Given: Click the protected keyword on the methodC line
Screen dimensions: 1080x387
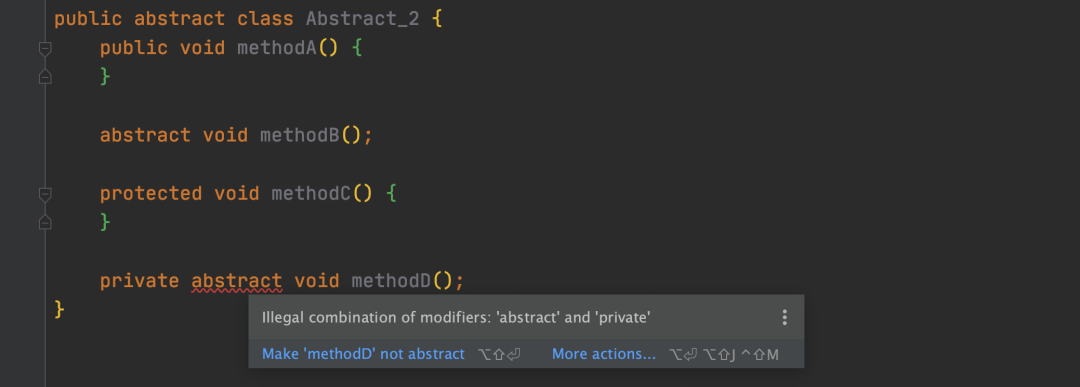Looking at the screenshot, I should coord(151,194).
